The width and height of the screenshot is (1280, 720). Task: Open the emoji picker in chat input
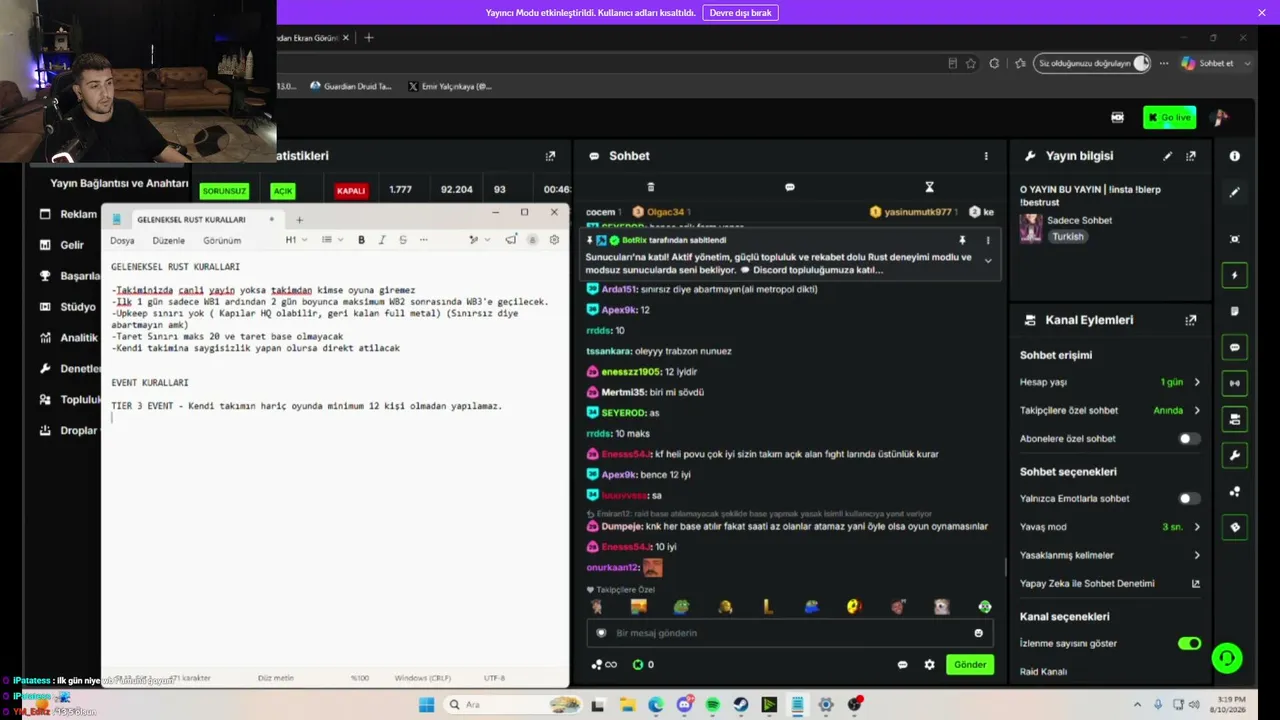[x=978, y=633]
